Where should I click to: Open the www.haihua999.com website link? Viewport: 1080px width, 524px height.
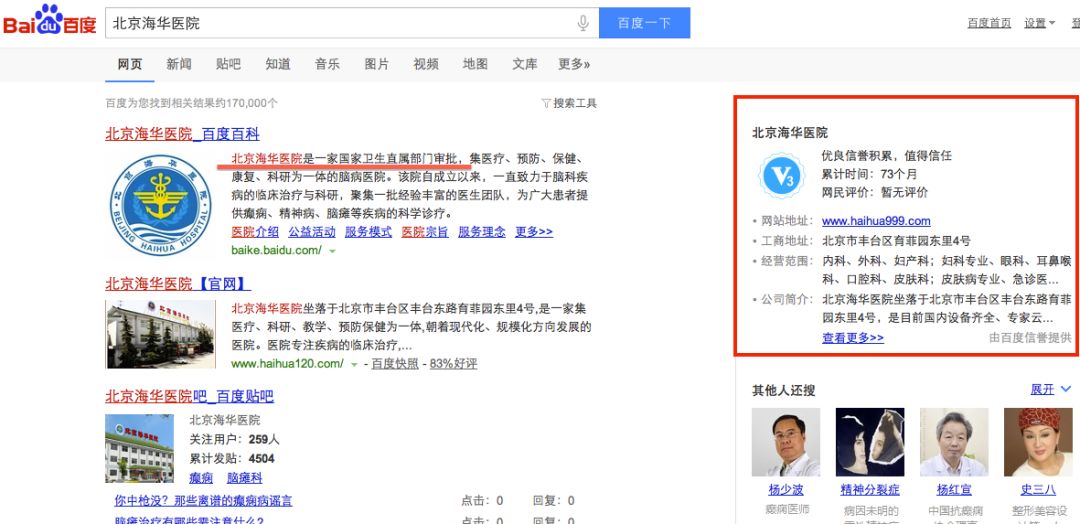coord(876,221)
